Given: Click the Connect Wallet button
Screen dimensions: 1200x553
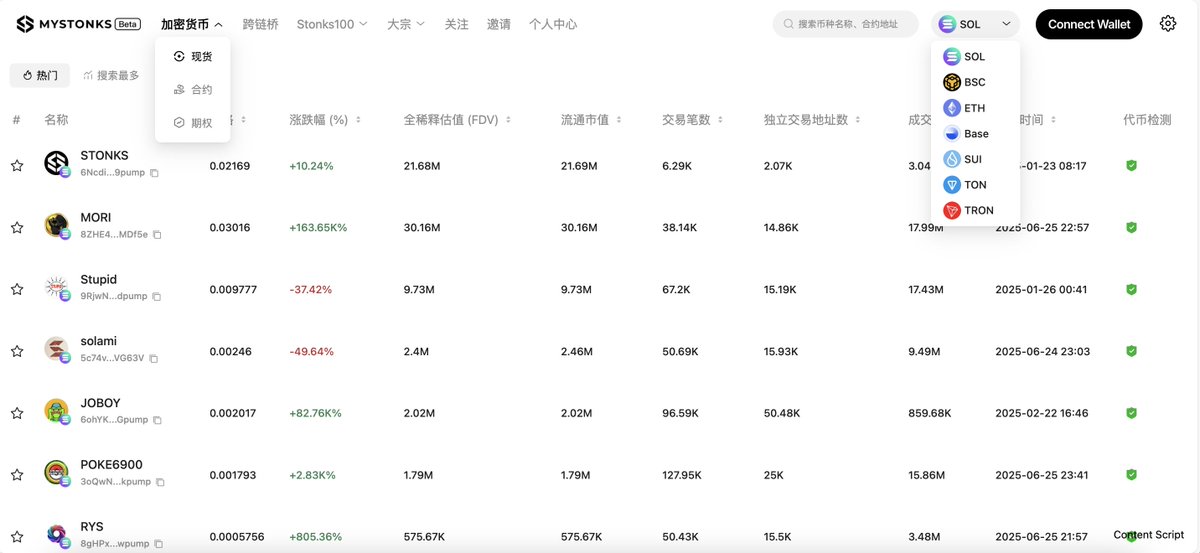Looking at the screenshot, I should pos(1089,24).
